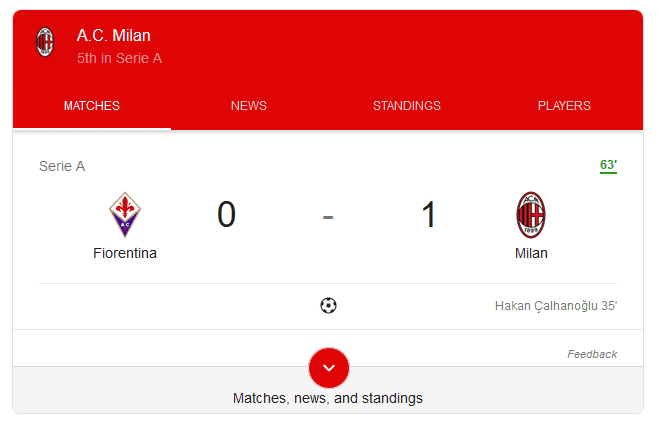Click Hakan Çalhanoğlu 35' goal scorer
Viewport: 661px width, 425px height.
556,306
